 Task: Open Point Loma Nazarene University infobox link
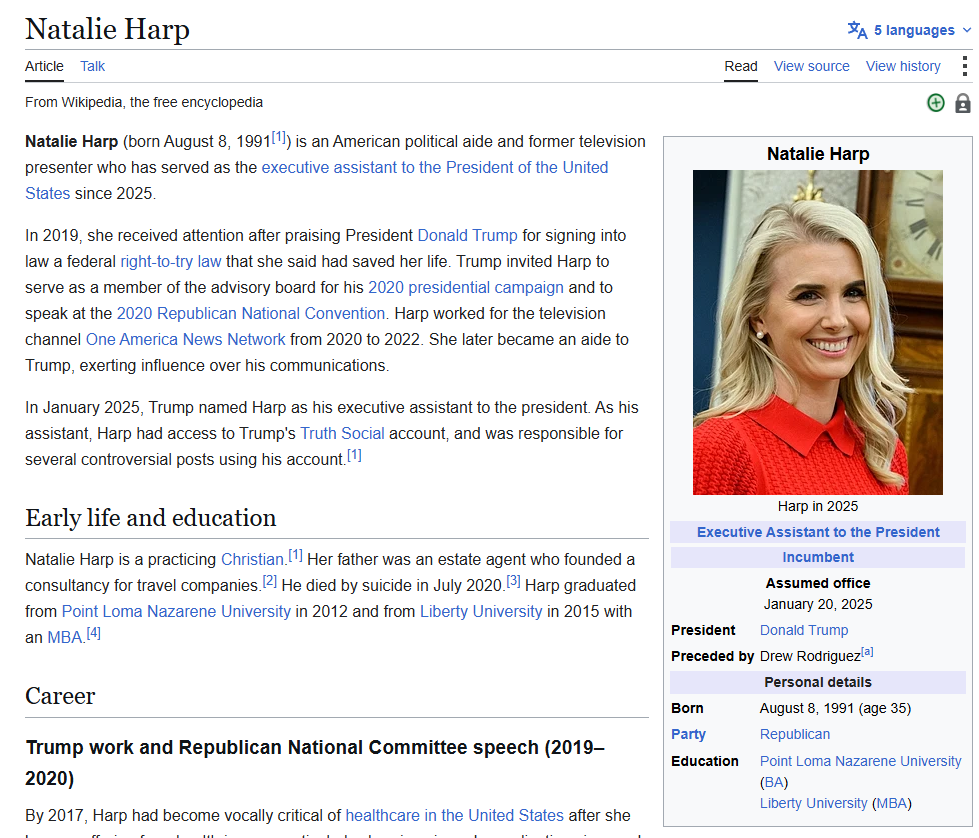click(x=860, y=761)
